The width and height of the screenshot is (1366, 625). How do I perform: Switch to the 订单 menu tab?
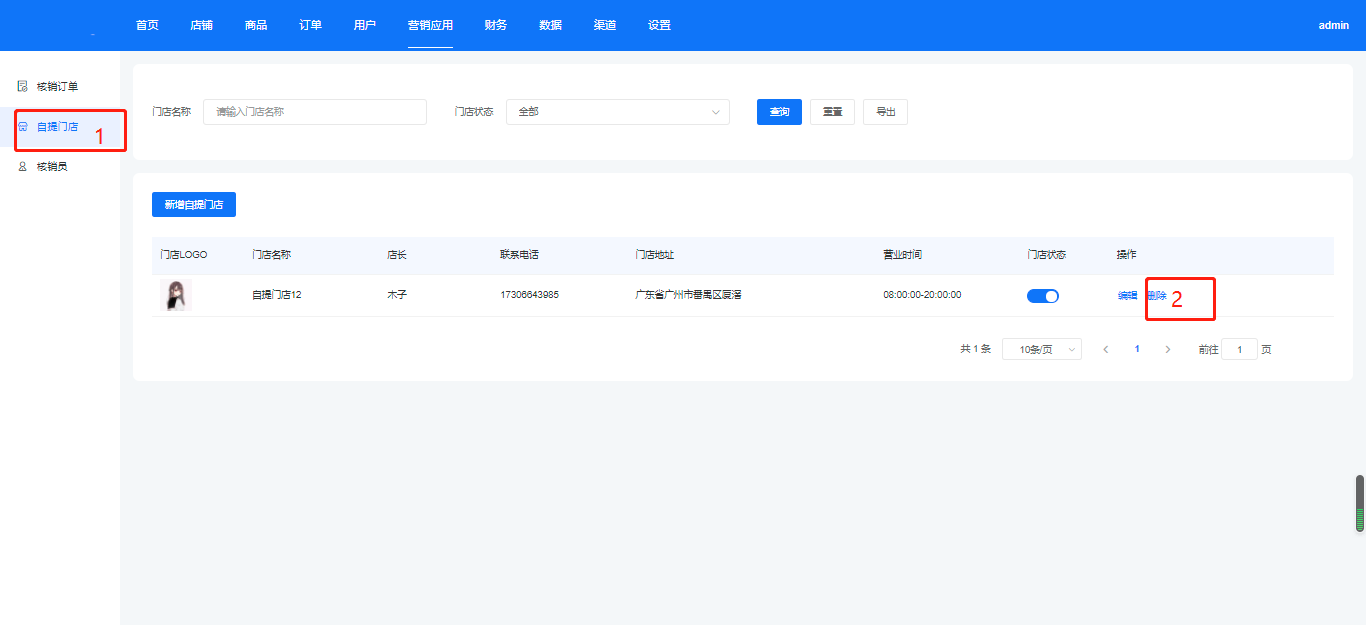(x=310, y=25)
